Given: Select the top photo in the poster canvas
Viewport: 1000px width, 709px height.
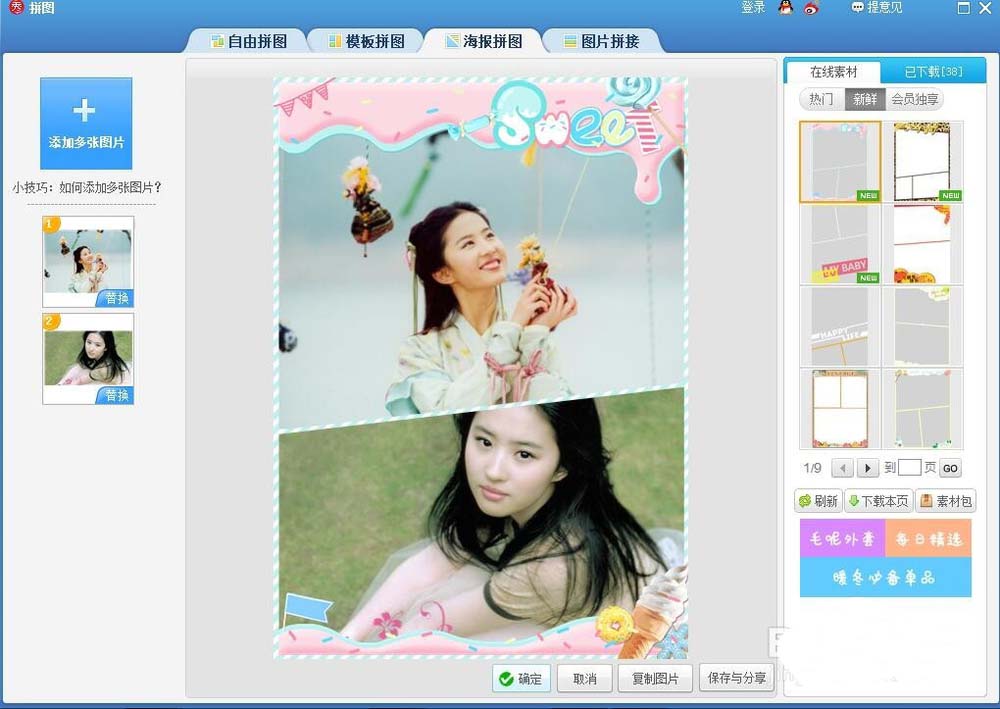Looking at the screenshot, I should [x=482, y=281].
